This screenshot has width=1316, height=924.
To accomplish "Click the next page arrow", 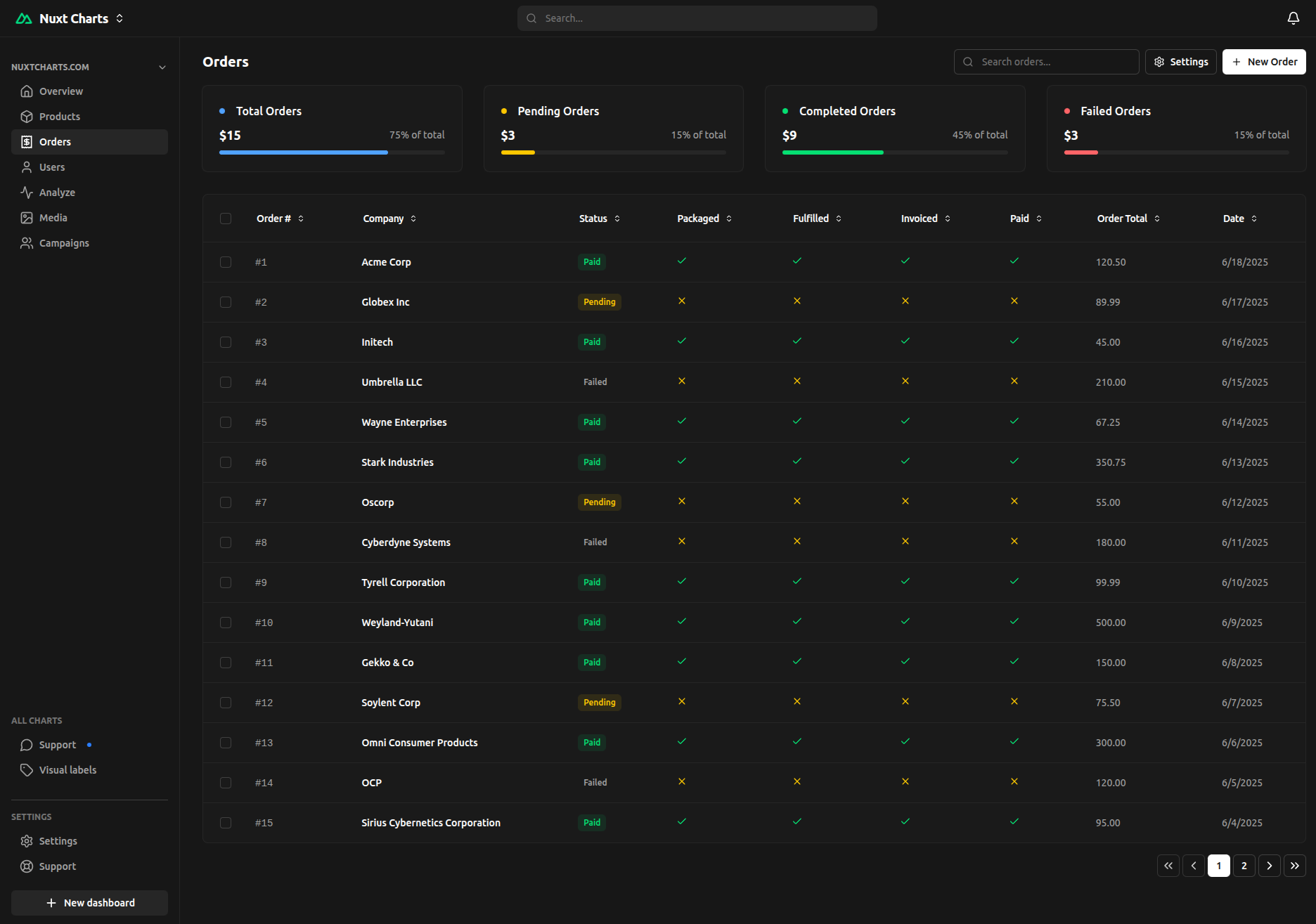I will (1269, 866).
